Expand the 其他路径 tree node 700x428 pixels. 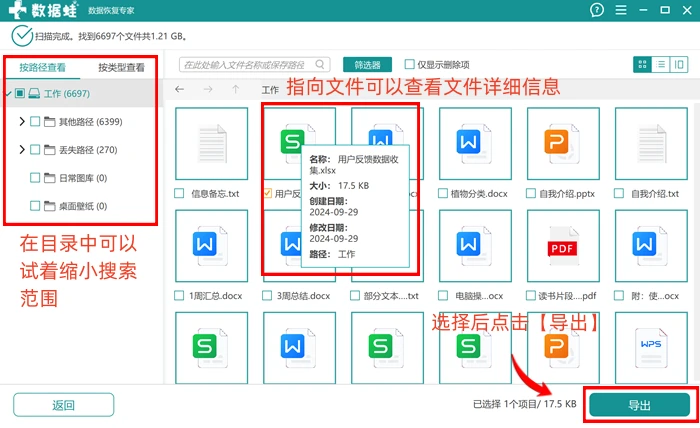coord(21,121)
